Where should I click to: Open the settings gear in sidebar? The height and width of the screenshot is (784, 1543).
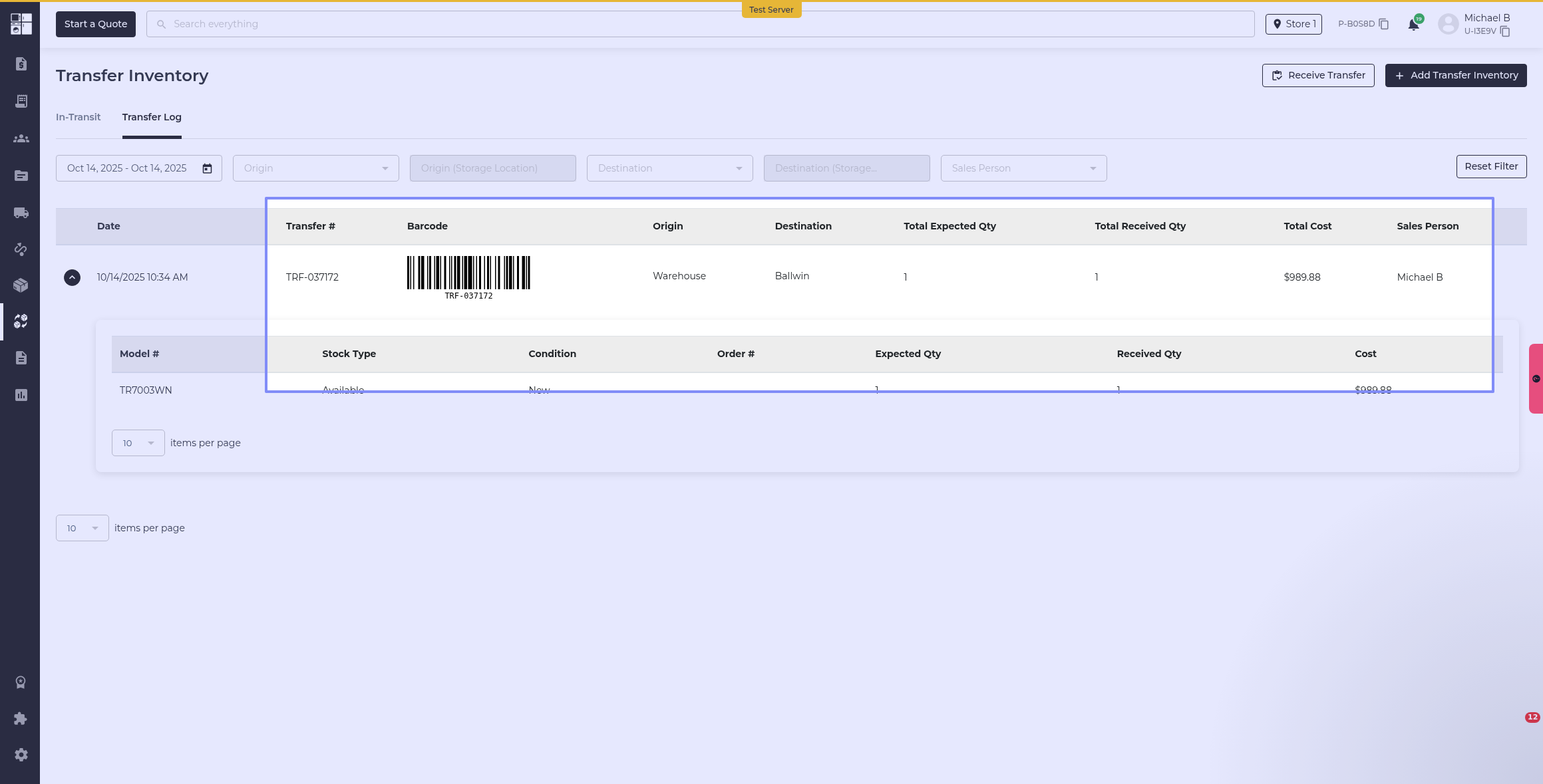(x=21, y=755)
